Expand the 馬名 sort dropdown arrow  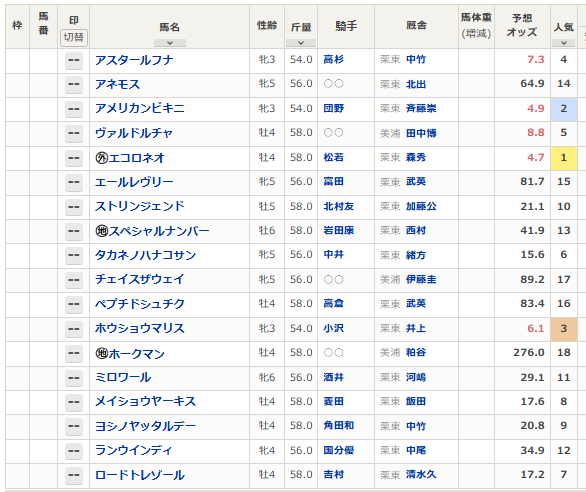[170, 43]
